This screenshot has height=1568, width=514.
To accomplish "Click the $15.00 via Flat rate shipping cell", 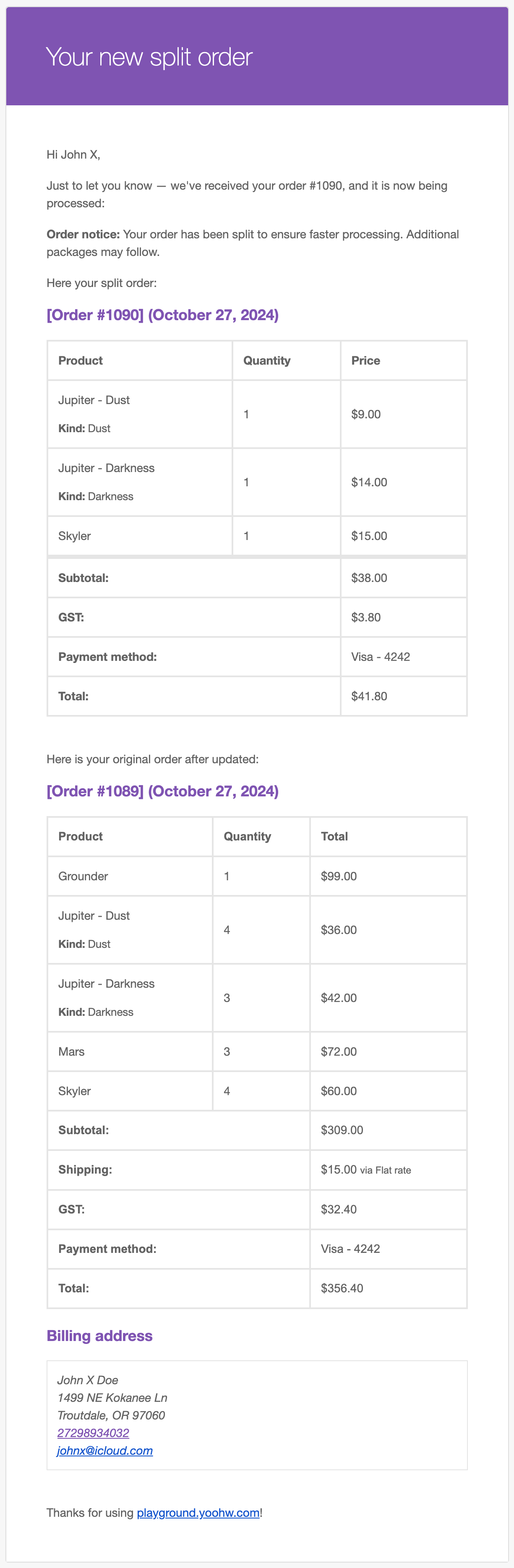I will click(365, 1169).
